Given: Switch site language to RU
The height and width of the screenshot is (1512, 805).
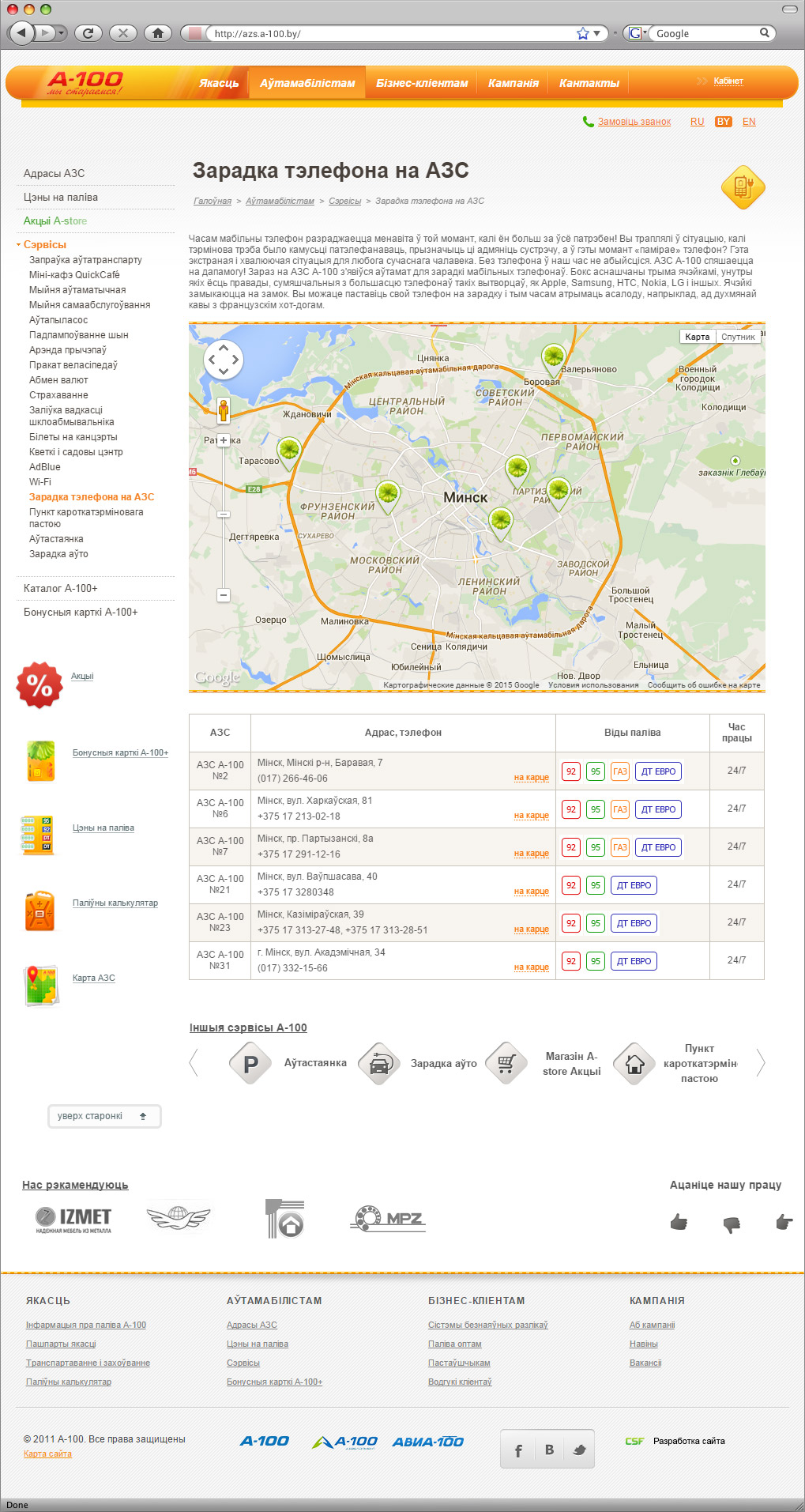Looking at the screenshot, I should click(697, 122).
